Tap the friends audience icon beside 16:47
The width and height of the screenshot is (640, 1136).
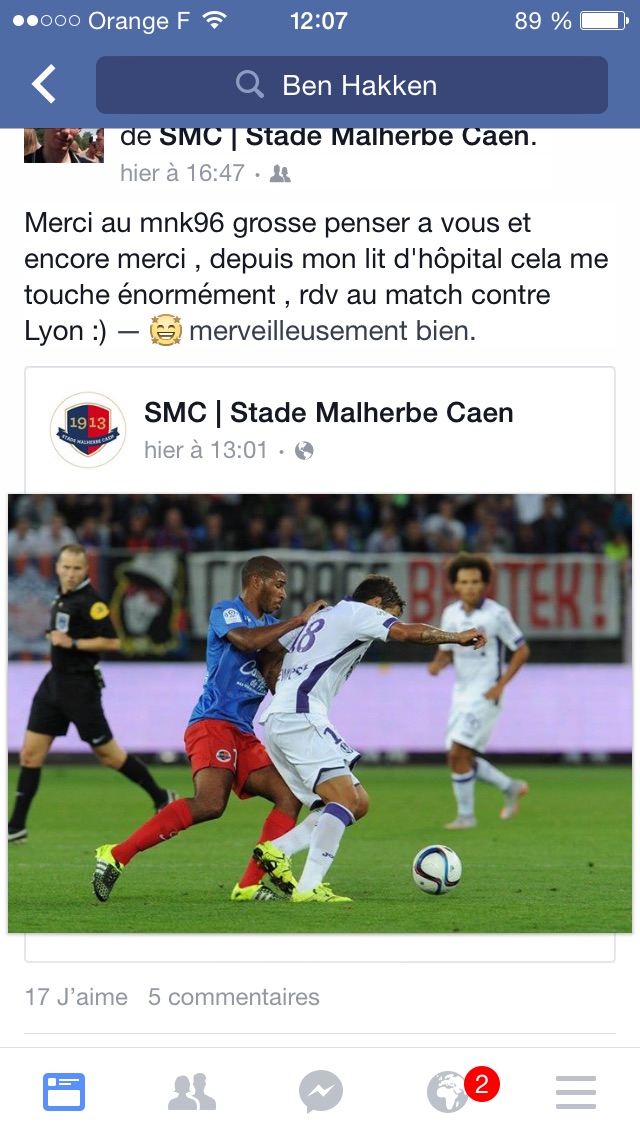[280, 174]
